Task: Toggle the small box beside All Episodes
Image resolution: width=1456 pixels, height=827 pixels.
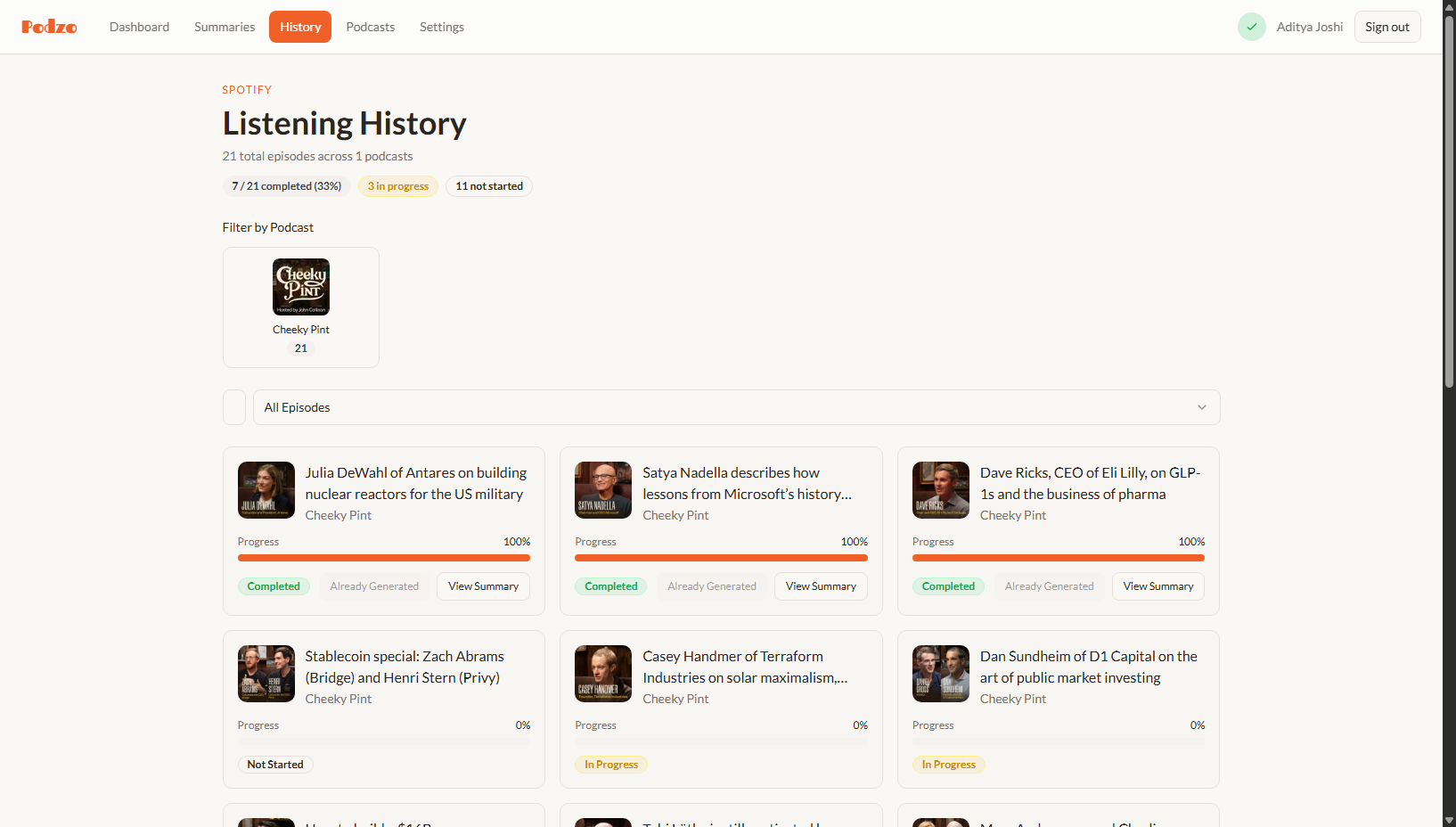Action: [x=234, y=407]
